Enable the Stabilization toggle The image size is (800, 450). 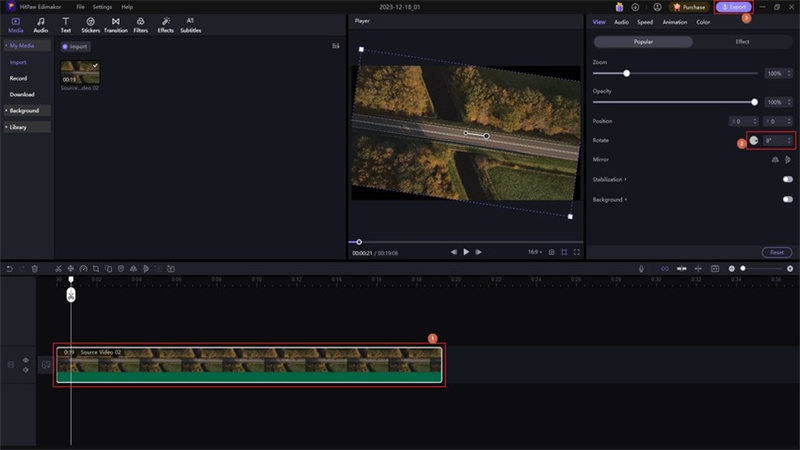coord(787,179)
